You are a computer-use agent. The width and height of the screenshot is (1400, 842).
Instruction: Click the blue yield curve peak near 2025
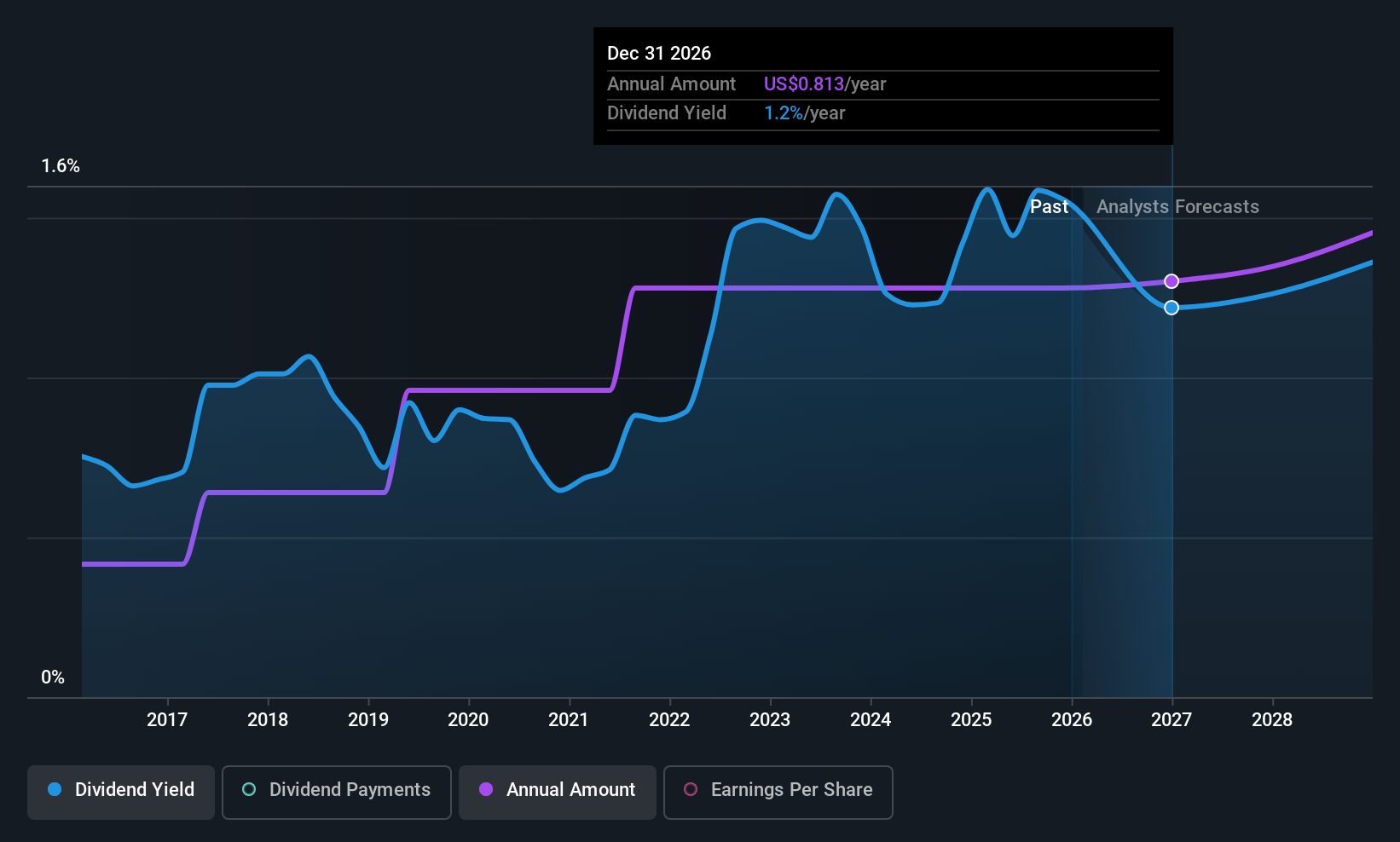click(986, 189)
